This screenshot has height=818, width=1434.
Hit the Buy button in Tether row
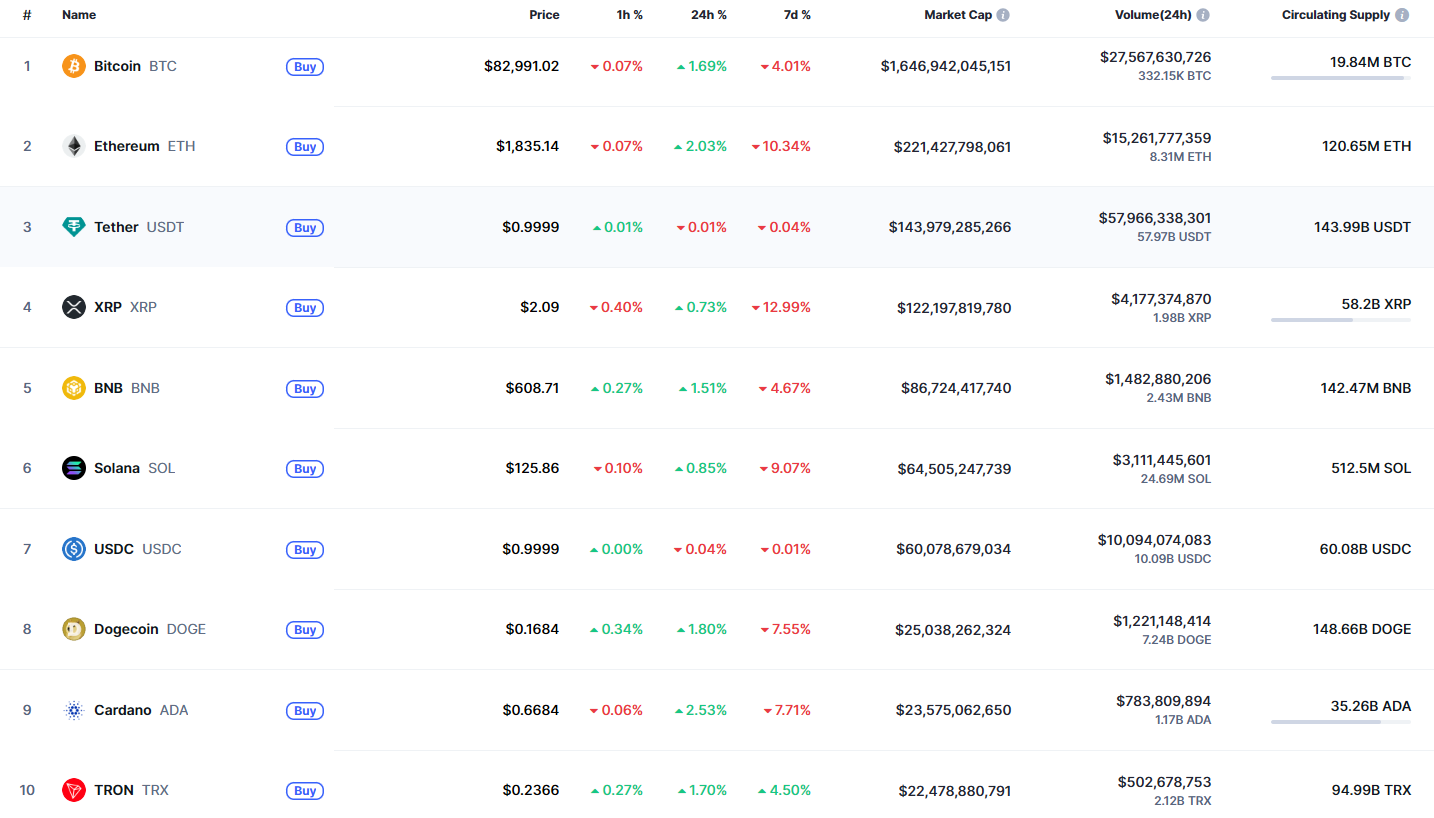tap(305, 228)
